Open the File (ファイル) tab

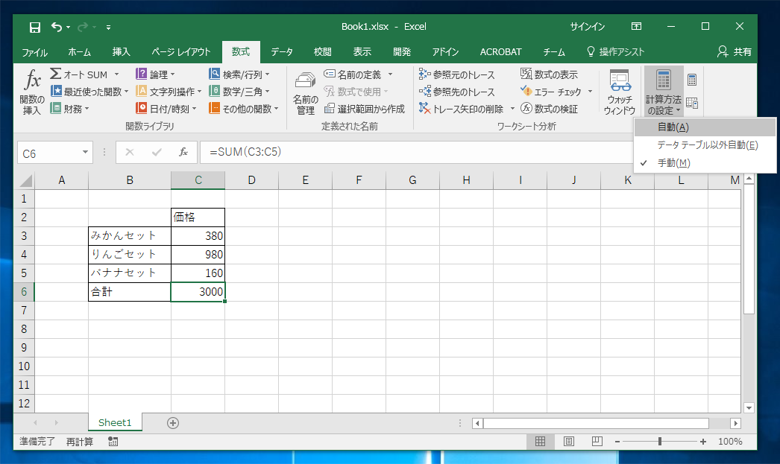[x=34, y=52]
